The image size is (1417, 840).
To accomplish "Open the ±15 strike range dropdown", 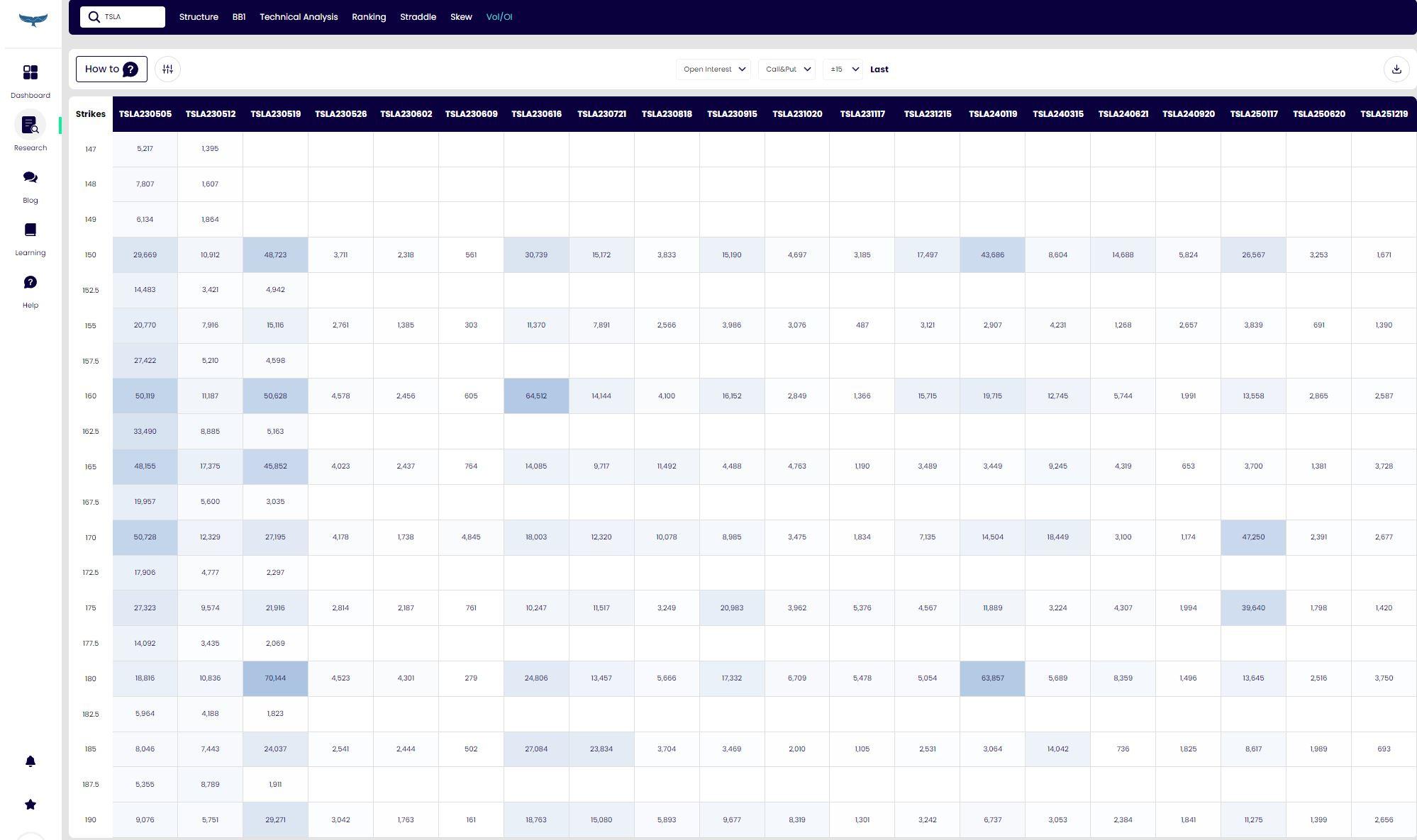I will [x=843, y=69].
